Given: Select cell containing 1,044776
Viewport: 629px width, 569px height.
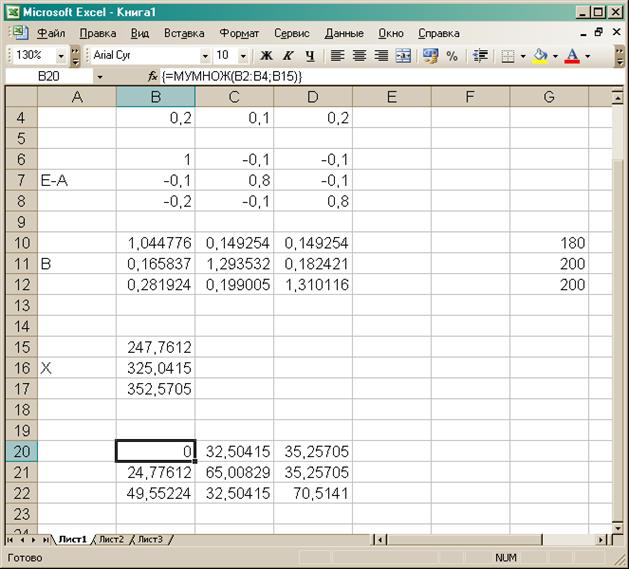Looking at the screenshot, I should (156, 243).
